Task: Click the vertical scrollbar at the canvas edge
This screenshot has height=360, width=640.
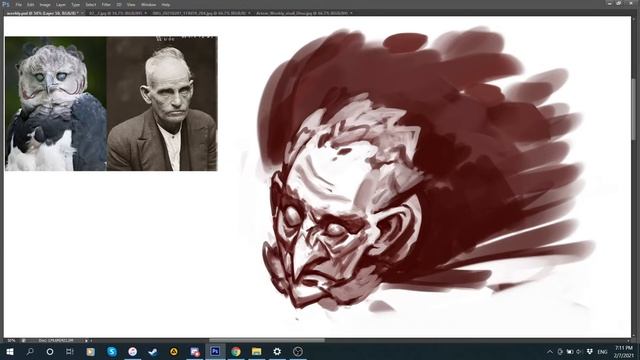Action: pyautogui.click(x=634, y=109)
